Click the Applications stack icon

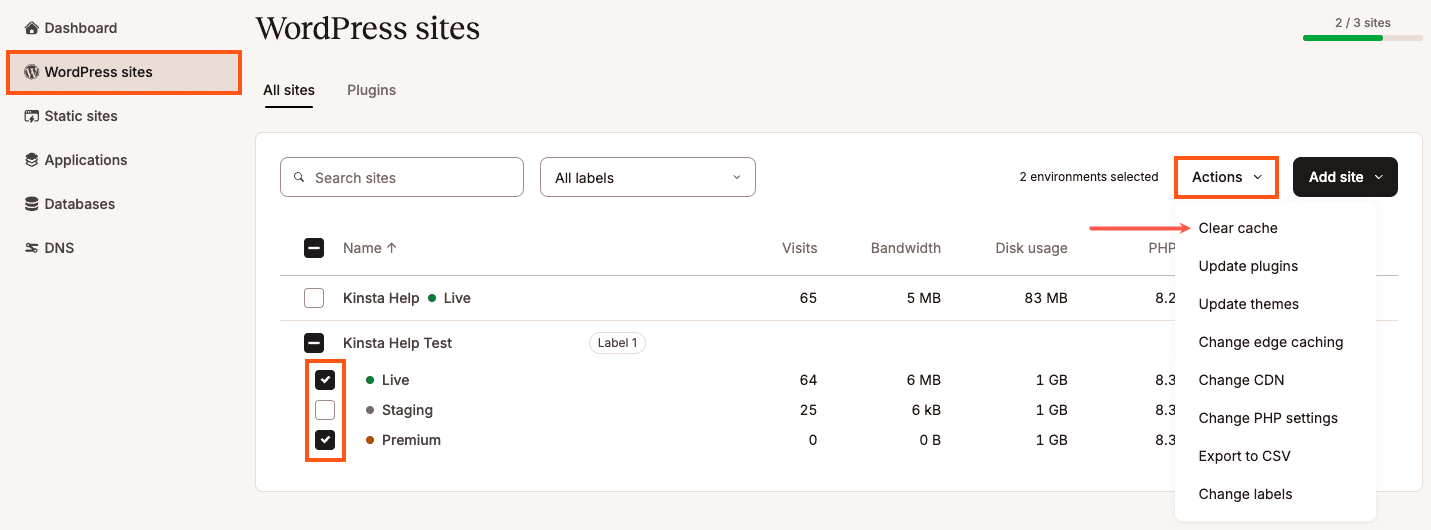tap(32, 160)
